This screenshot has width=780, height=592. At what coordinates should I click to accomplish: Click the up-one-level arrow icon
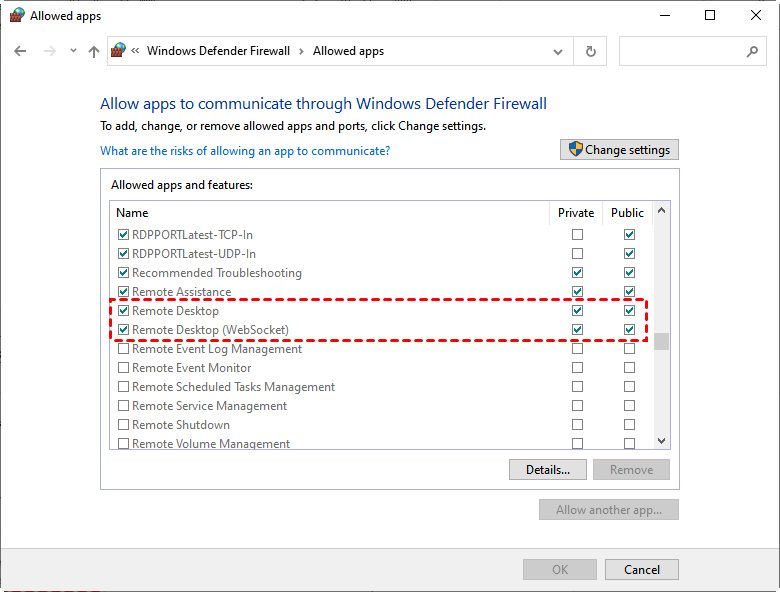pos(94,51)
